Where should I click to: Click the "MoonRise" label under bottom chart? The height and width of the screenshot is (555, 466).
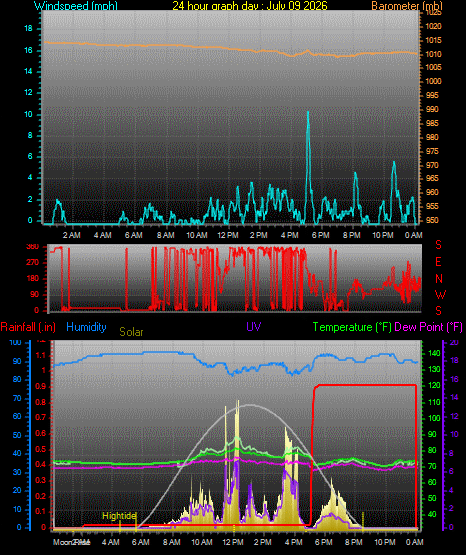[x=71, y=542]
